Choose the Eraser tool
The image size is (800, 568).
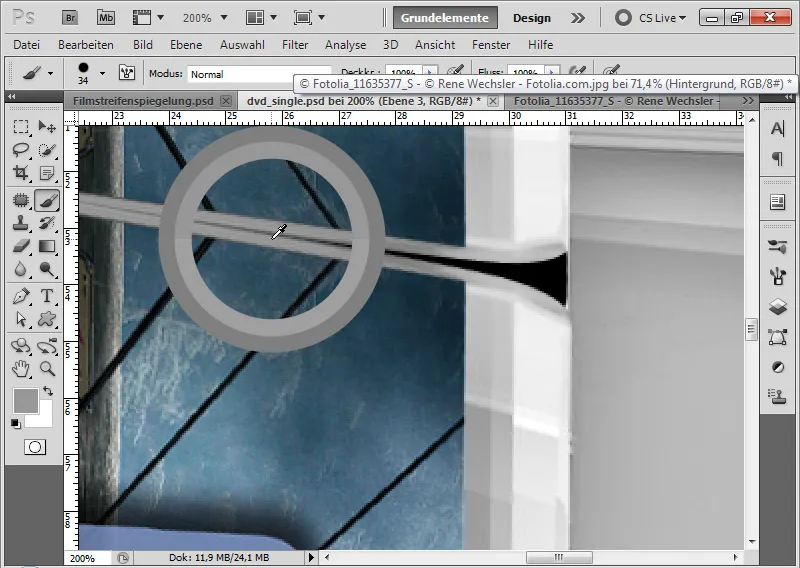coord(20,246)
